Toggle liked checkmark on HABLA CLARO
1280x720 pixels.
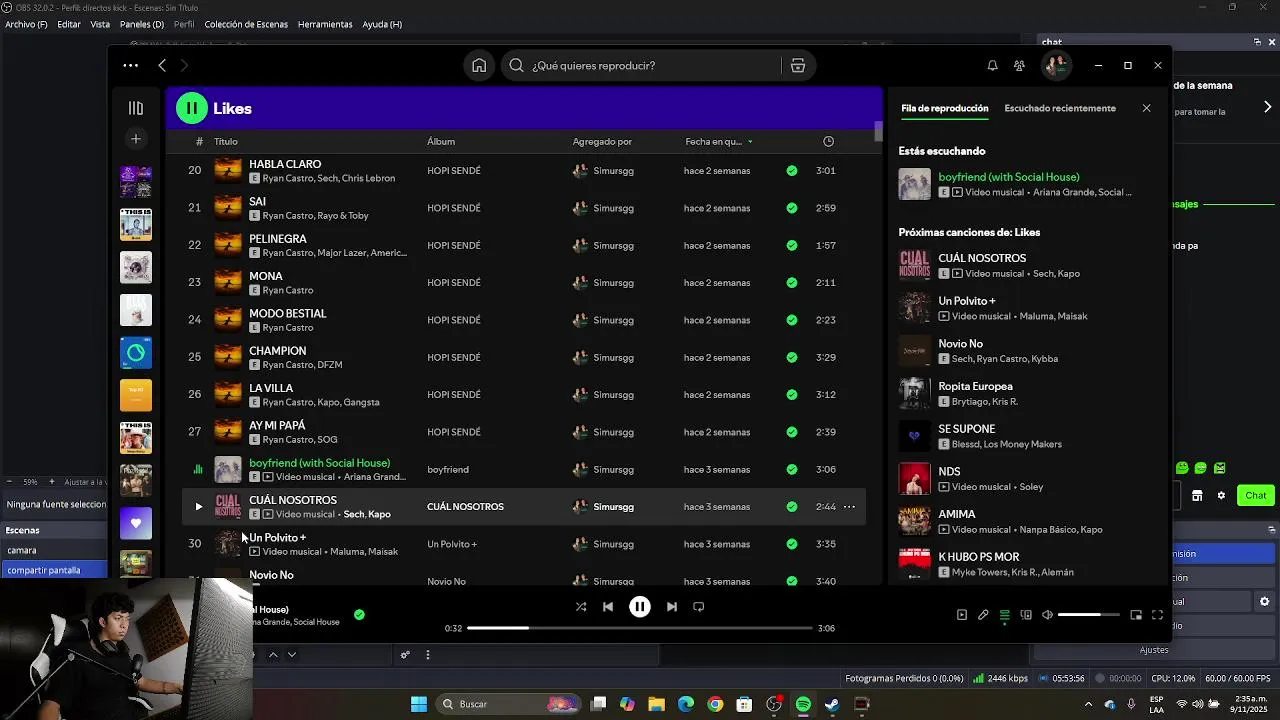[x=792, y=171]
